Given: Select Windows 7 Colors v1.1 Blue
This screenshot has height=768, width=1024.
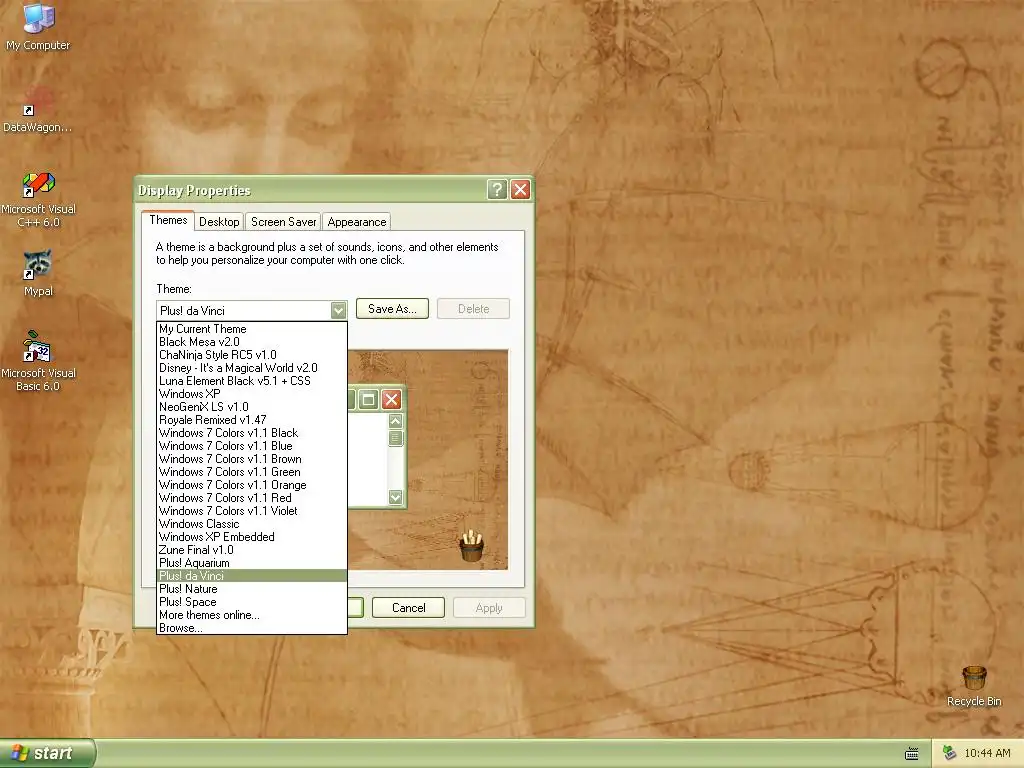Looking at the screenshot, I should [x=252, y=446].
